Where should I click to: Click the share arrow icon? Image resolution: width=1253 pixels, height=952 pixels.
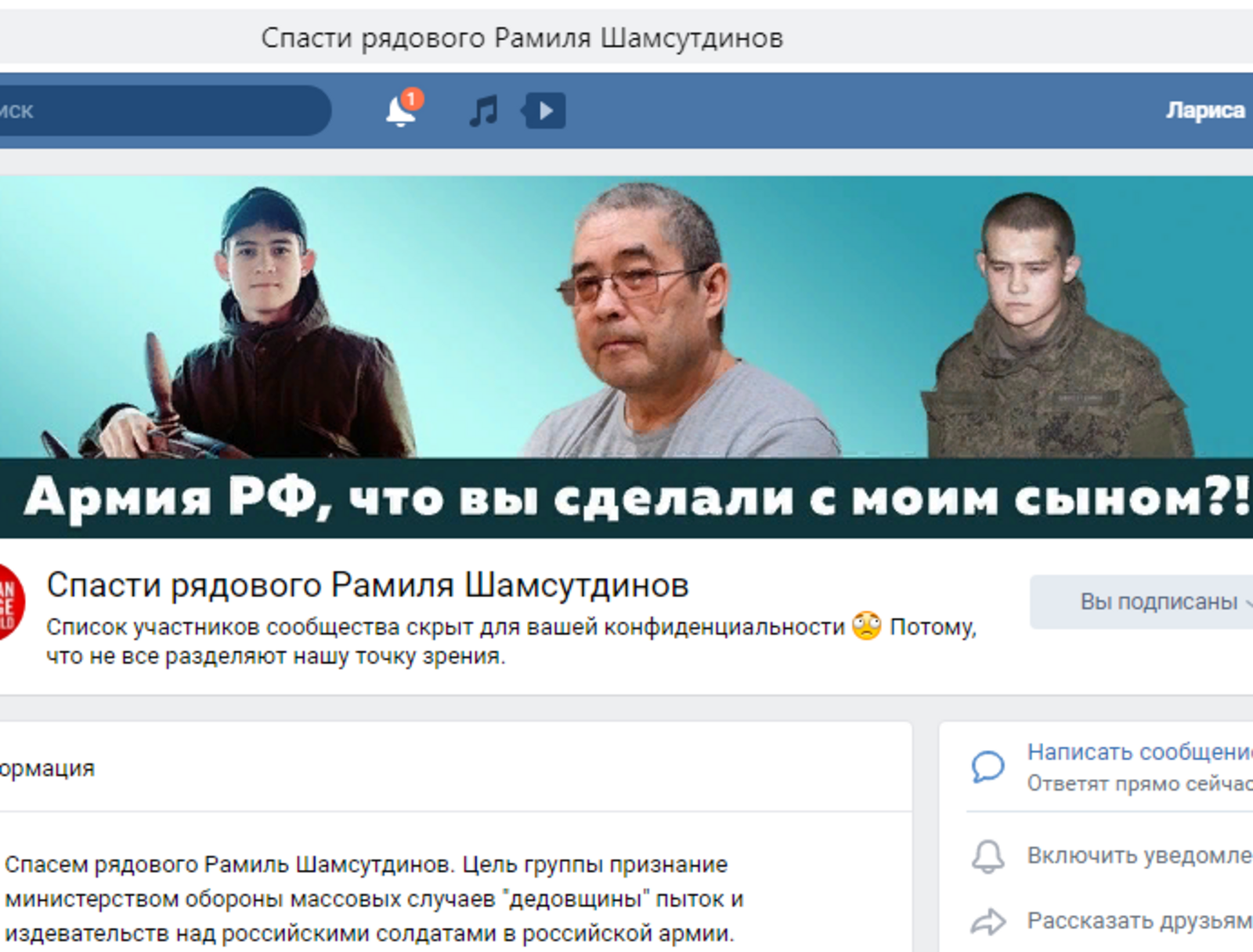[988, 921]
